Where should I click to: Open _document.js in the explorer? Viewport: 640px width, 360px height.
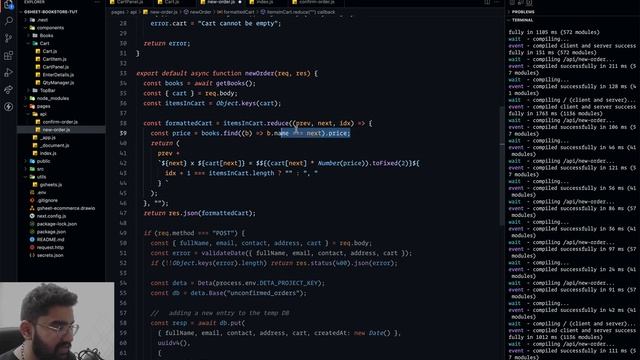coord(55,145)
